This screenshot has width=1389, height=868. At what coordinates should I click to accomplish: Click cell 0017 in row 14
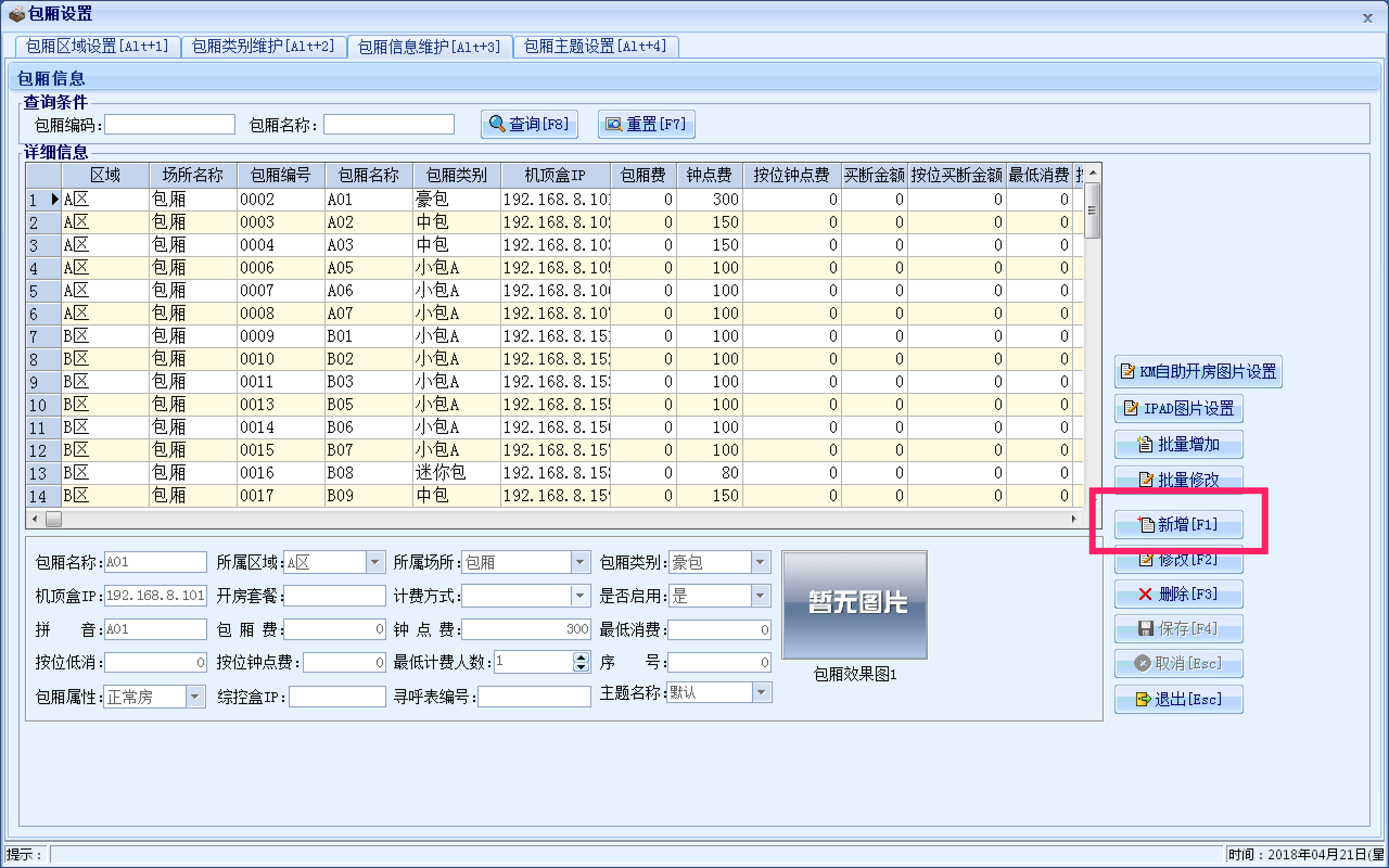point(281,495)
